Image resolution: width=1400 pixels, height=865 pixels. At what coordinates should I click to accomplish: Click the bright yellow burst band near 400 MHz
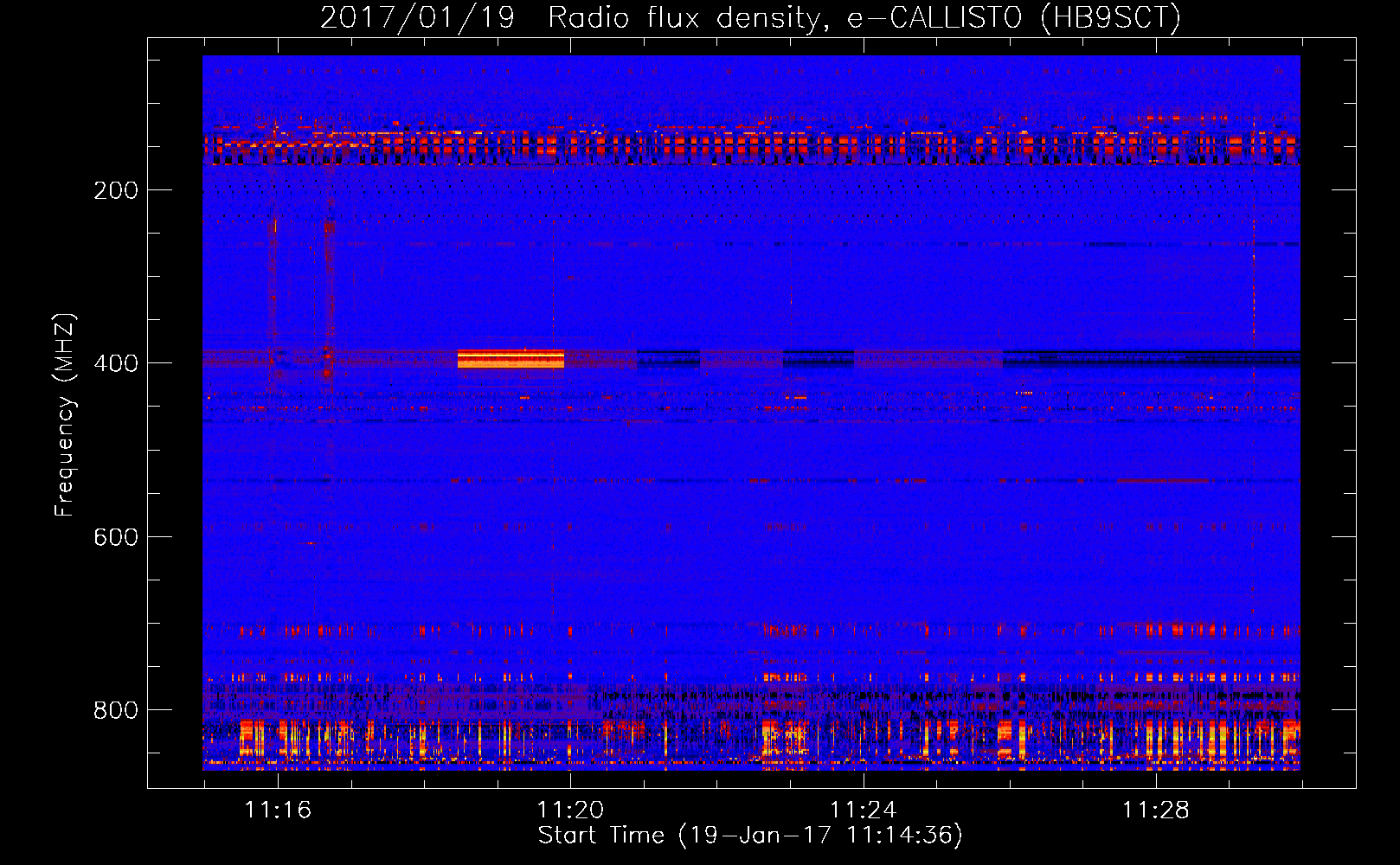[x=511, y=359]
